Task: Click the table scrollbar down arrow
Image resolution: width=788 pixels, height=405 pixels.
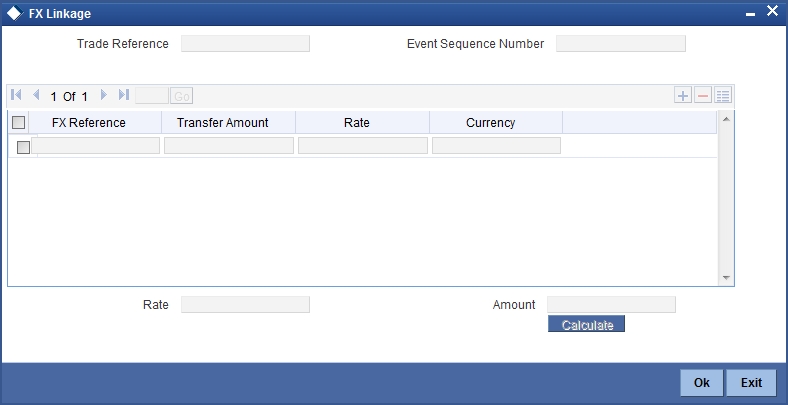Action: 726,277
